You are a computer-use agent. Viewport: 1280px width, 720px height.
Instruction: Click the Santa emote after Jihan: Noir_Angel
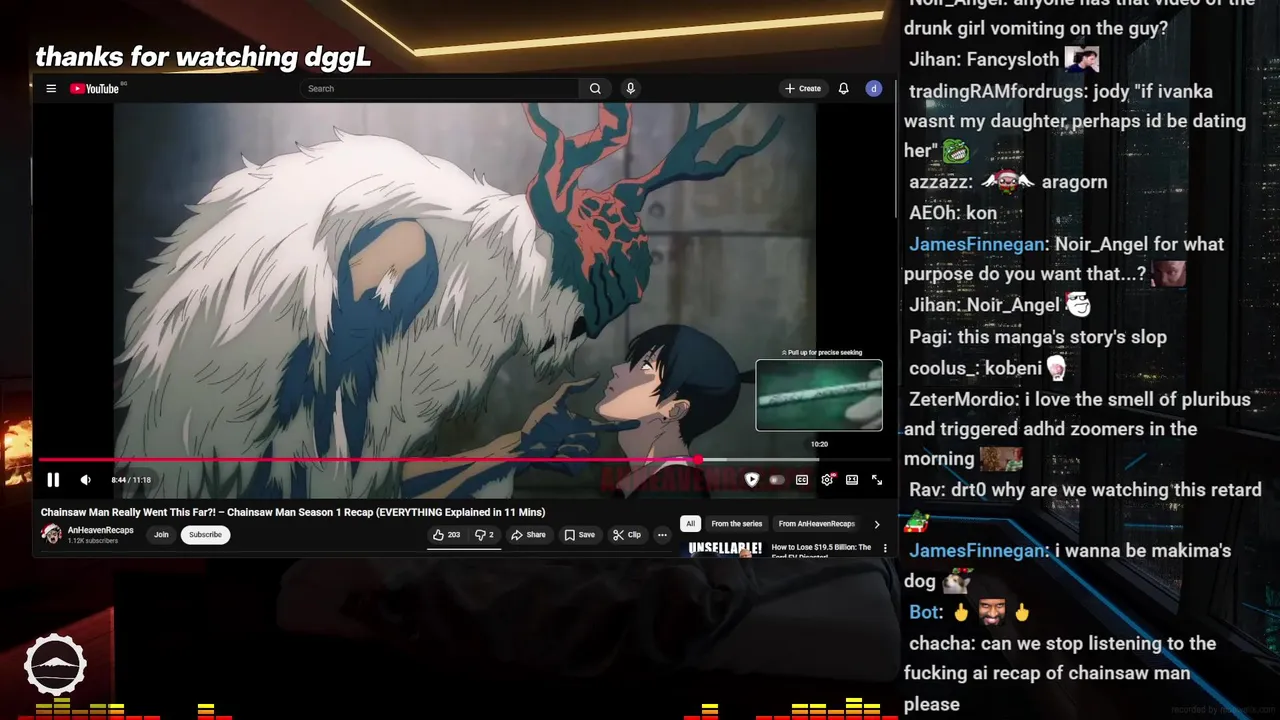1077,304
